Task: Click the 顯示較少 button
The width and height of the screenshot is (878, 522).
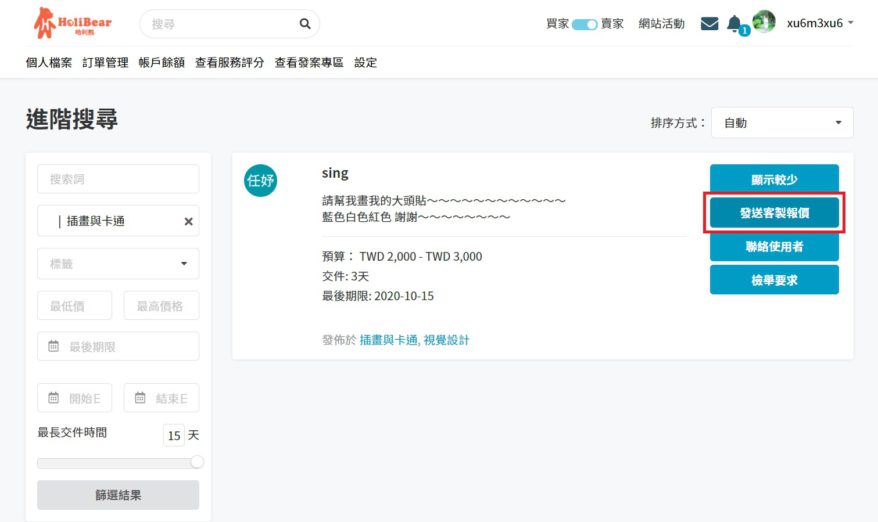Action: (774, 179)
